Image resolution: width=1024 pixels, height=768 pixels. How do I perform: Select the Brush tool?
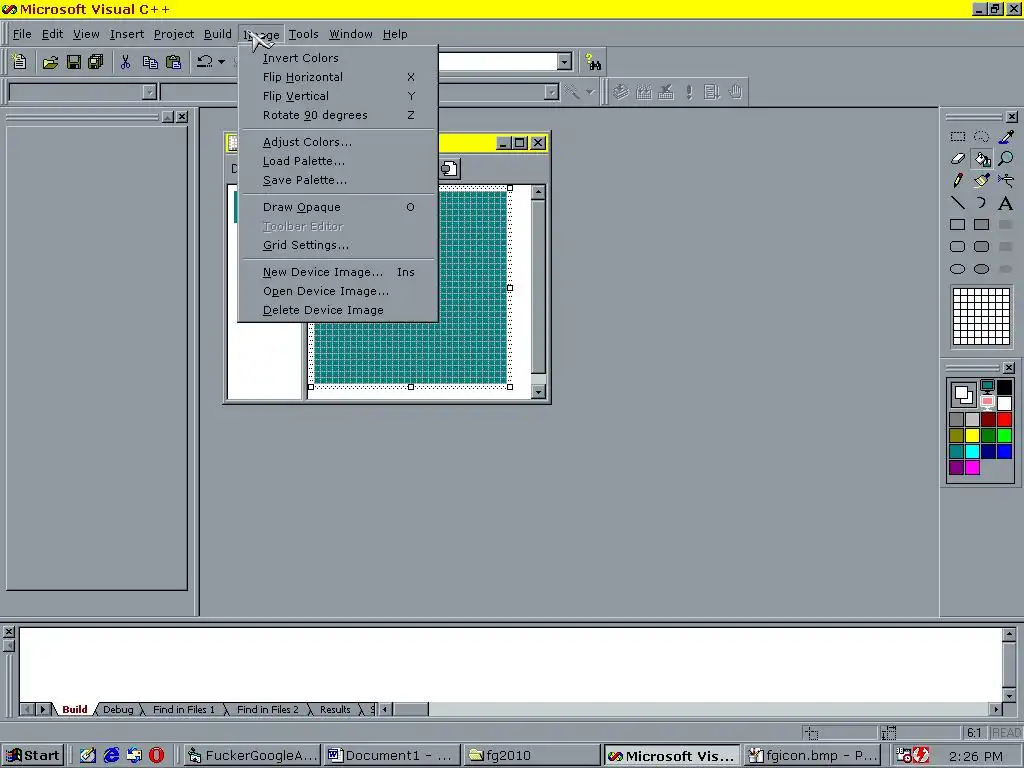coord(982,180)
